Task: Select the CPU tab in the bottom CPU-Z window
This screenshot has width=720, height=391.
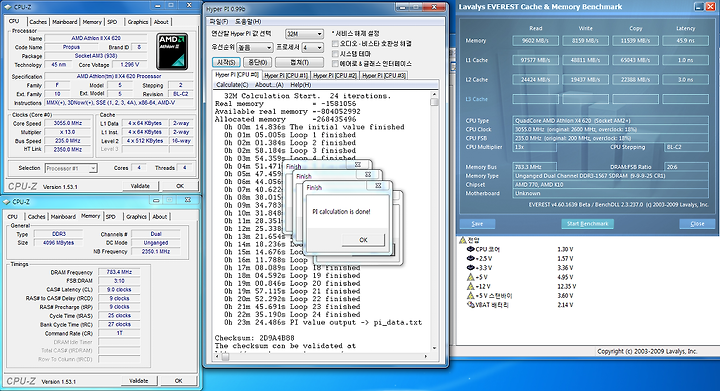Action: (x=13, y=217)
